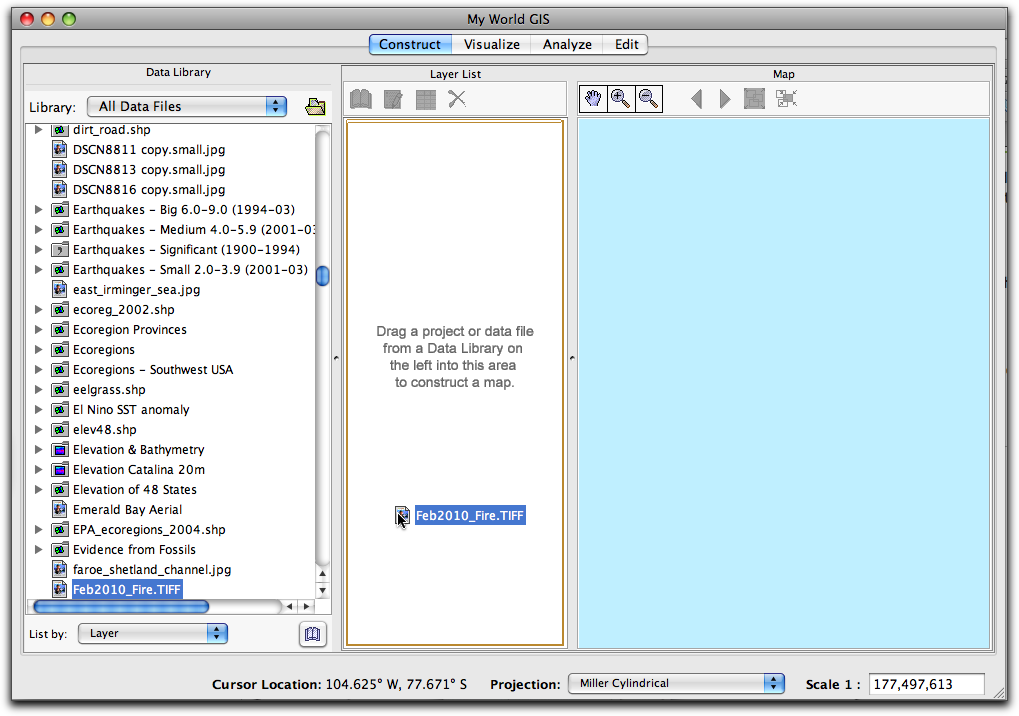Open the Edit tab
1019x716 pixels.
pos(627,44)
